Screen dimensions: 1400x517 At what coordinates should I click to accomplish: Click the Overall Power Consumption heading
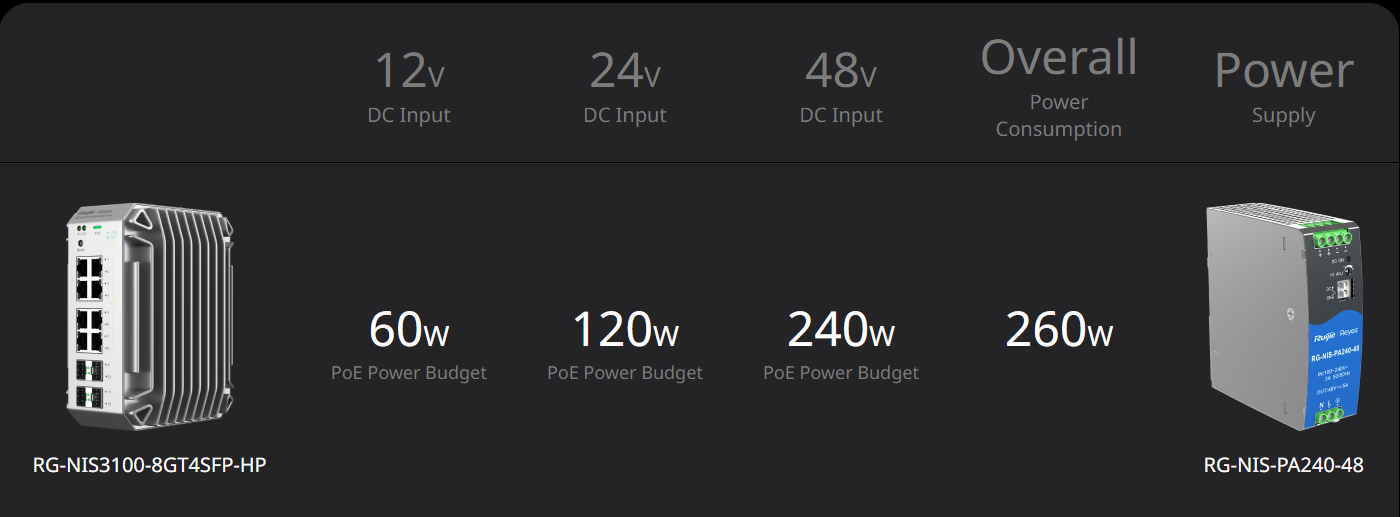(x=1059, y=88)
